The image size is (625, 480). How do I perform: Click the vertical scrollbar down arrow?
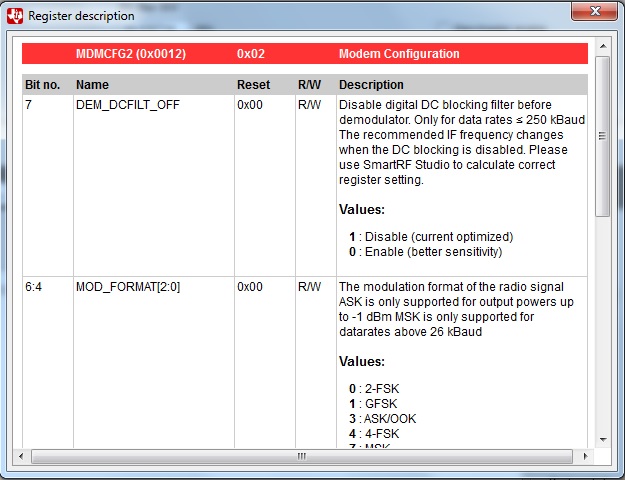coord(603,440)
